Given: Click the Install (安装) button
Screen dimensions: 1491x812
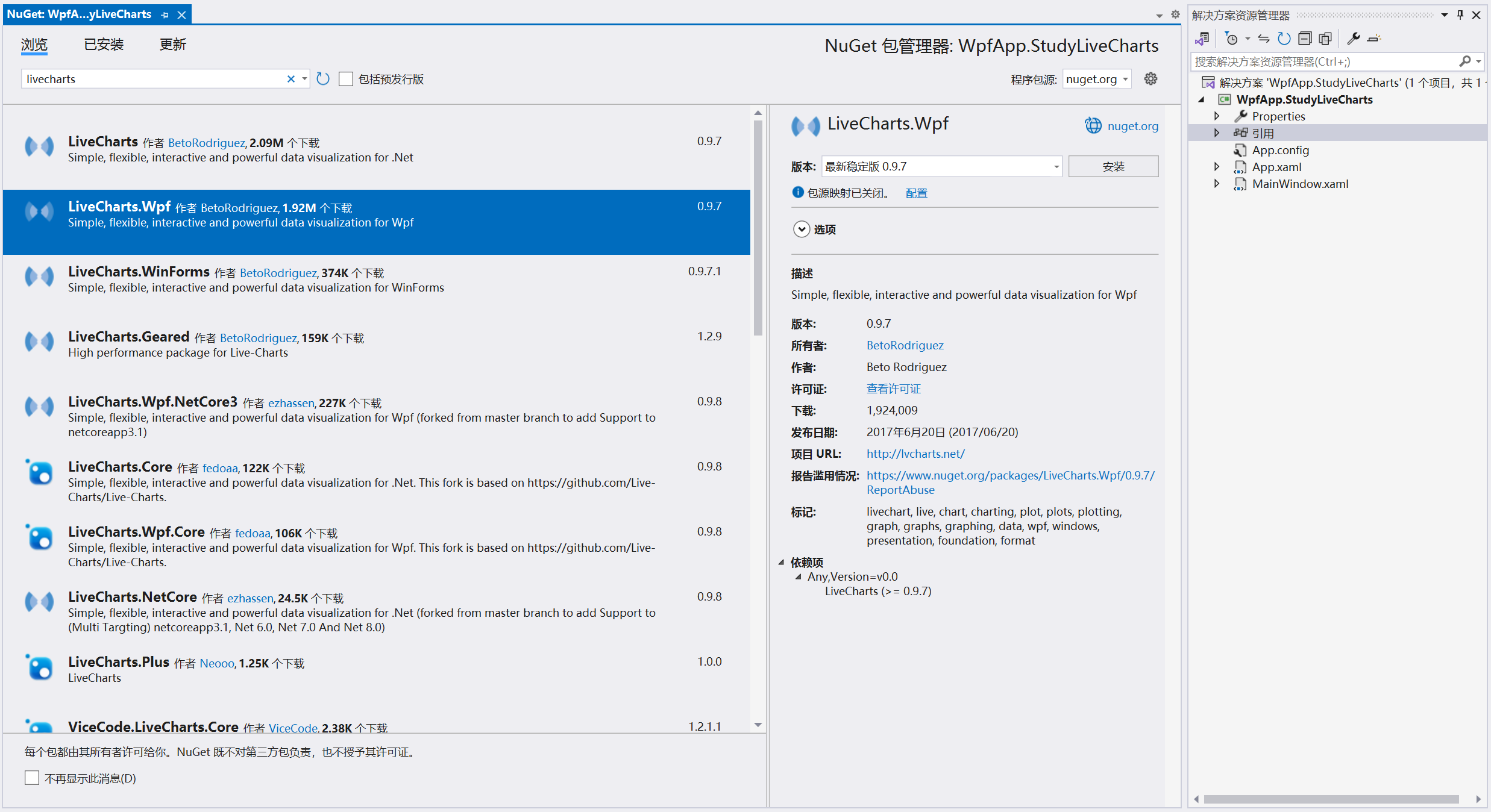Looking at the screenshot, I should click(x=1113, y=167).
